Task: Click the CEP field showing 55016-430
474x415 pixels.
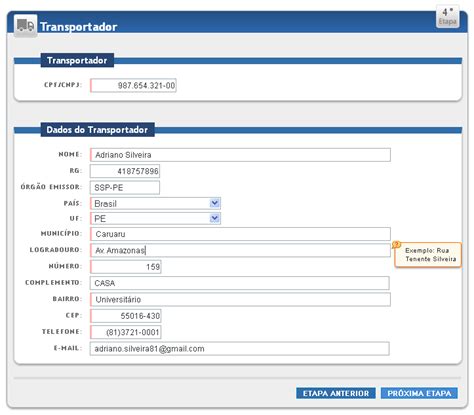Action: [126, 316]
